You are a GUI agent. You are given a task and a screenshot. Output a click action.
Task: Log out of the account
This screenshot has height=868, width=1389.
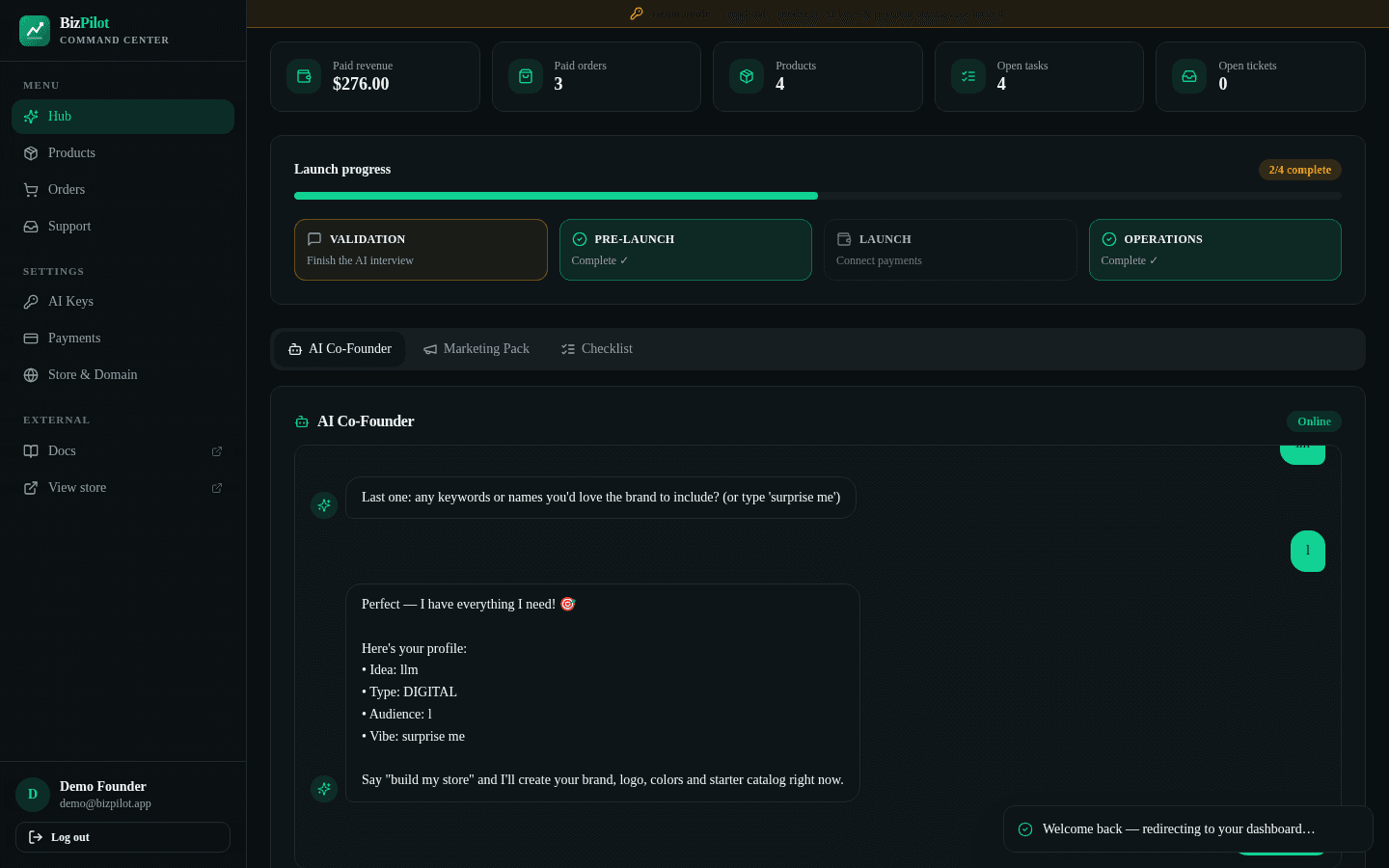point(123,837)
